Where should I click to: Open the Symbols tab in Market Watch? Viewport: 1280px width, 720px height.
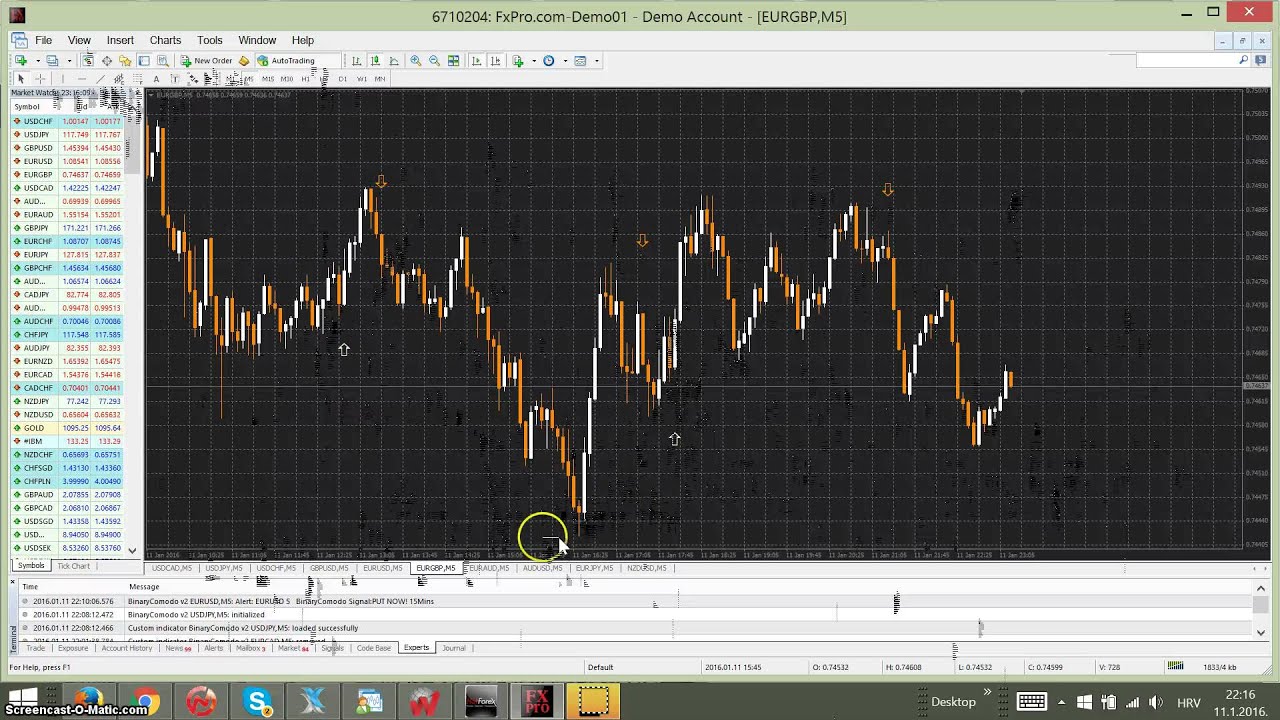(x=31, y=566)
